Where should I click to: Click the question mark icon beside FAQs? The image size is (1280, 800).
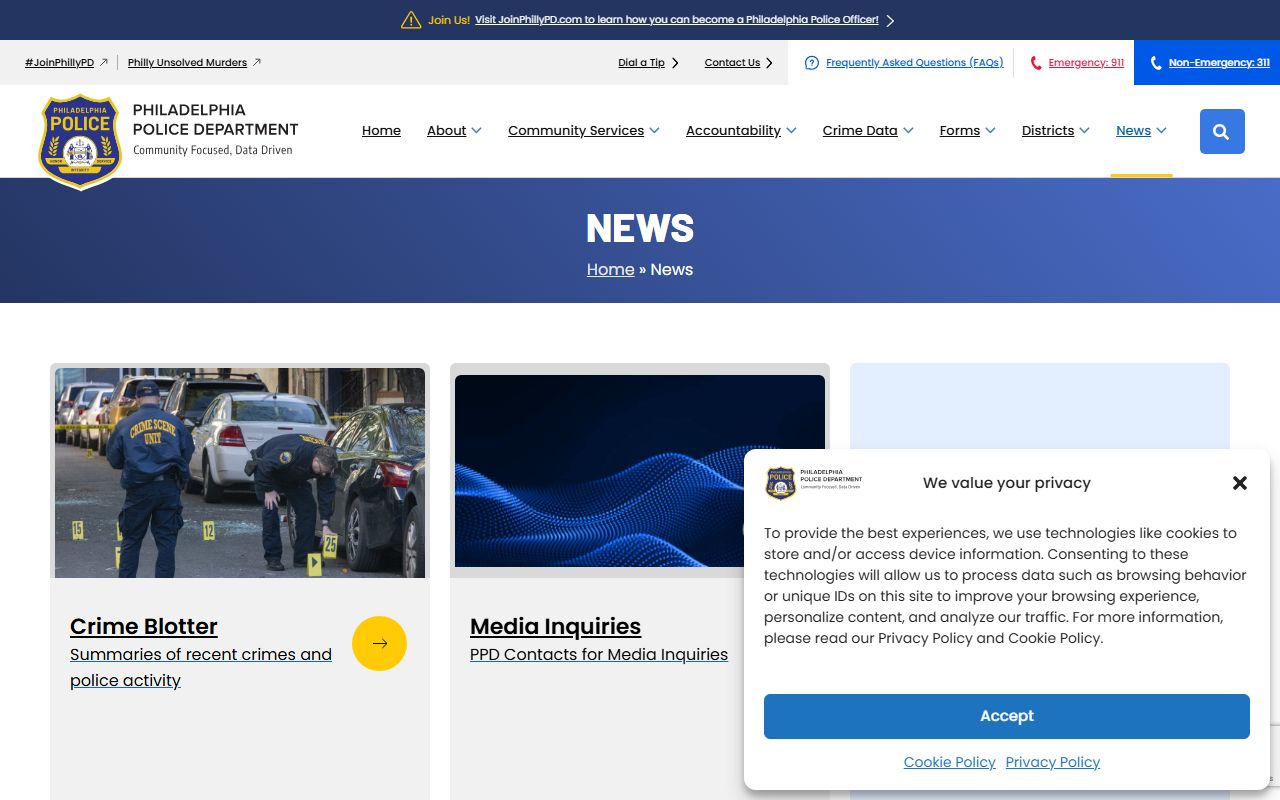(x=812, y=63)
